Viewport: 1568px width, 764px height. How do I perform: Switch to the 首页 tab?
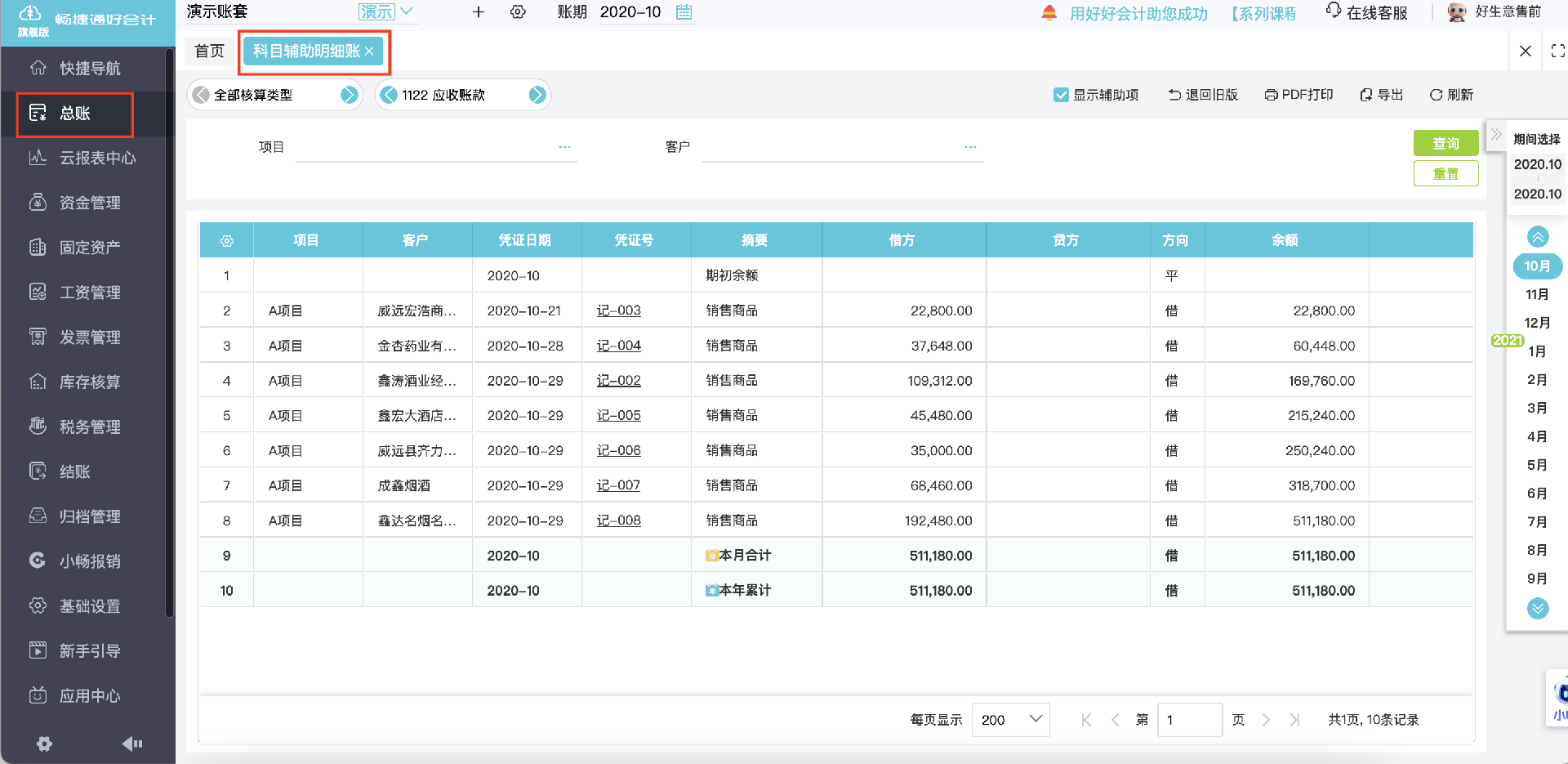tap(209, 51)
